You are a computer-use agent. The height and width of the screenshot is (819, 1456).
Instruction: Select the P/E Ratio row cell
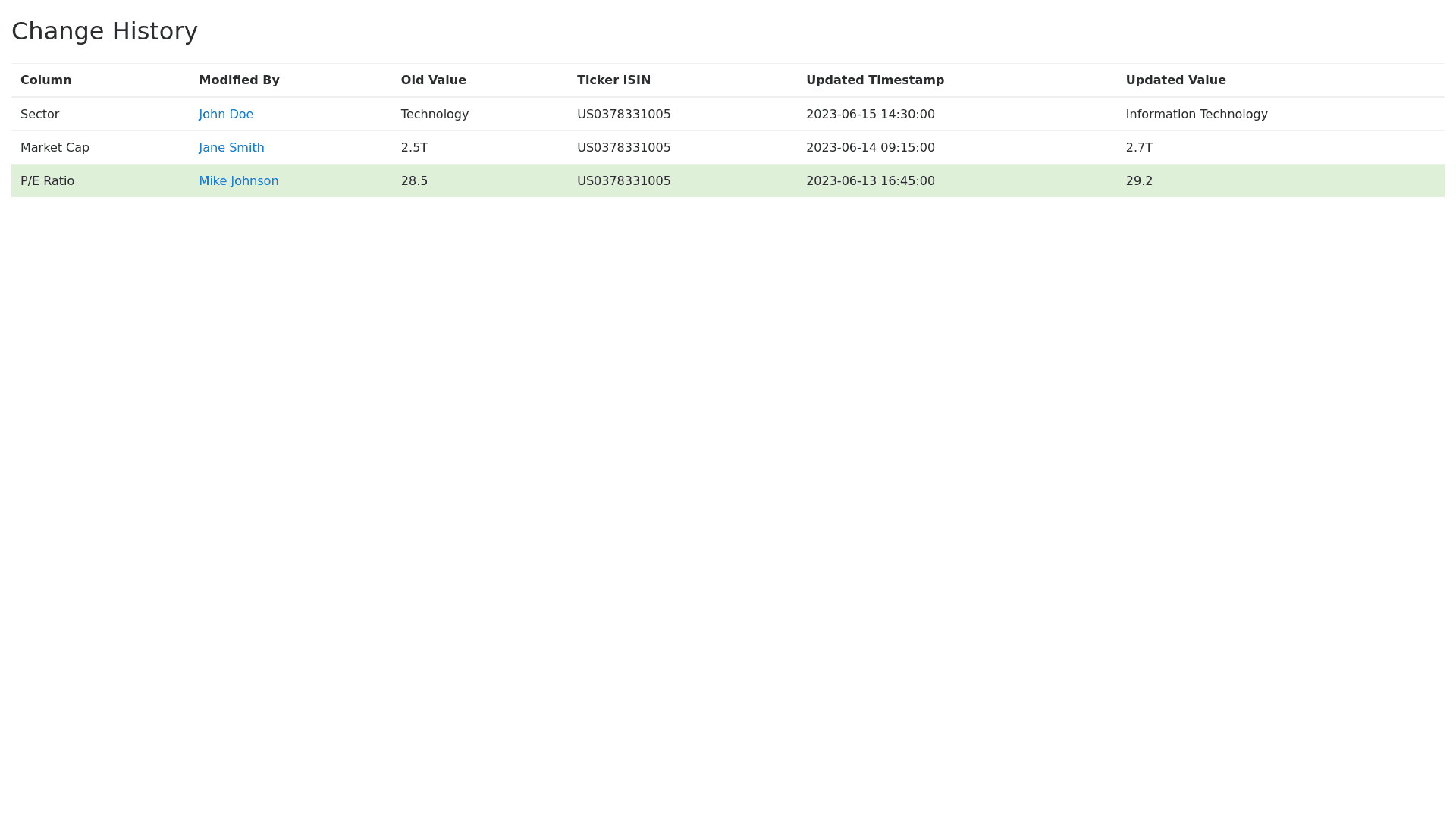click(47, 181)
